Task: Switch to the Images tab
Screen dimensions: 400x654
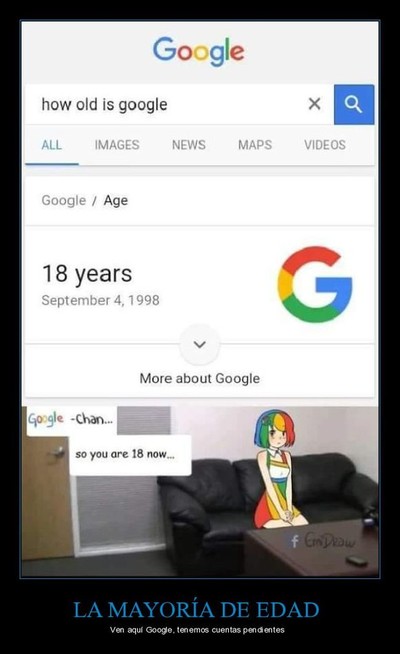Action: 117,145
